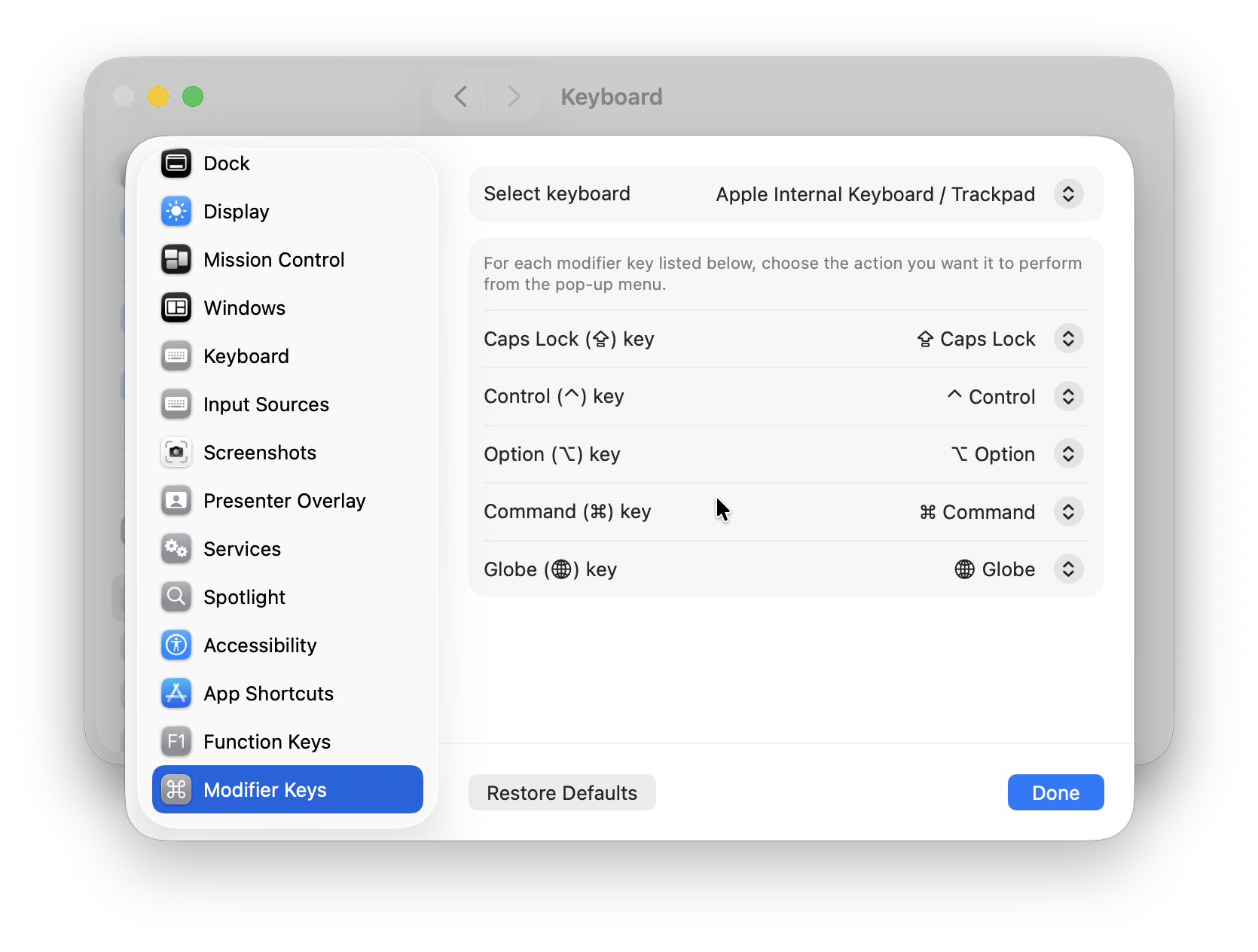Change the Command key assignment dropdown

(1067, 511)
